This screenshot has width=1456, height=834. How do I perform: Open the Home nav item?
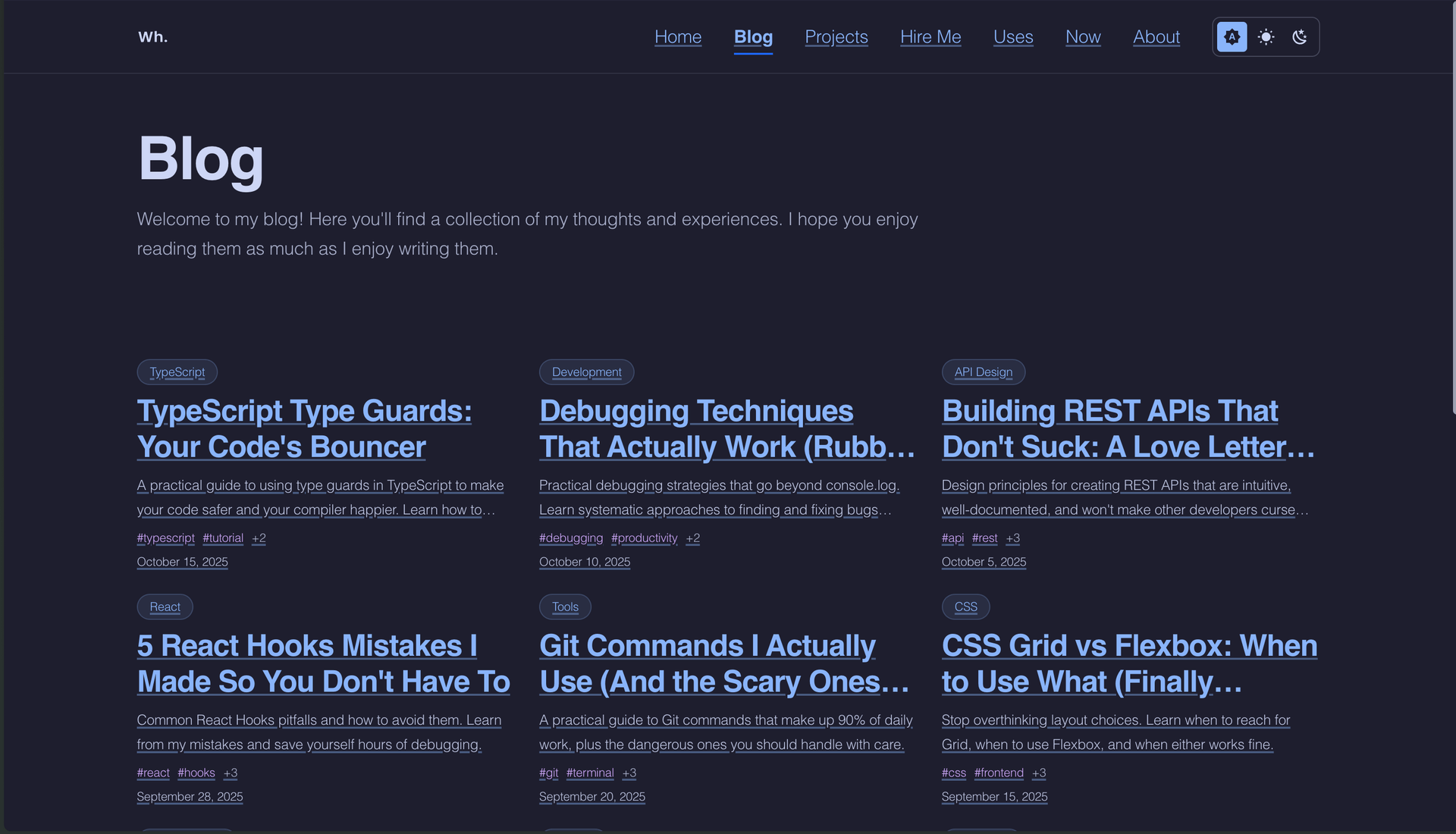coord(677,37)
